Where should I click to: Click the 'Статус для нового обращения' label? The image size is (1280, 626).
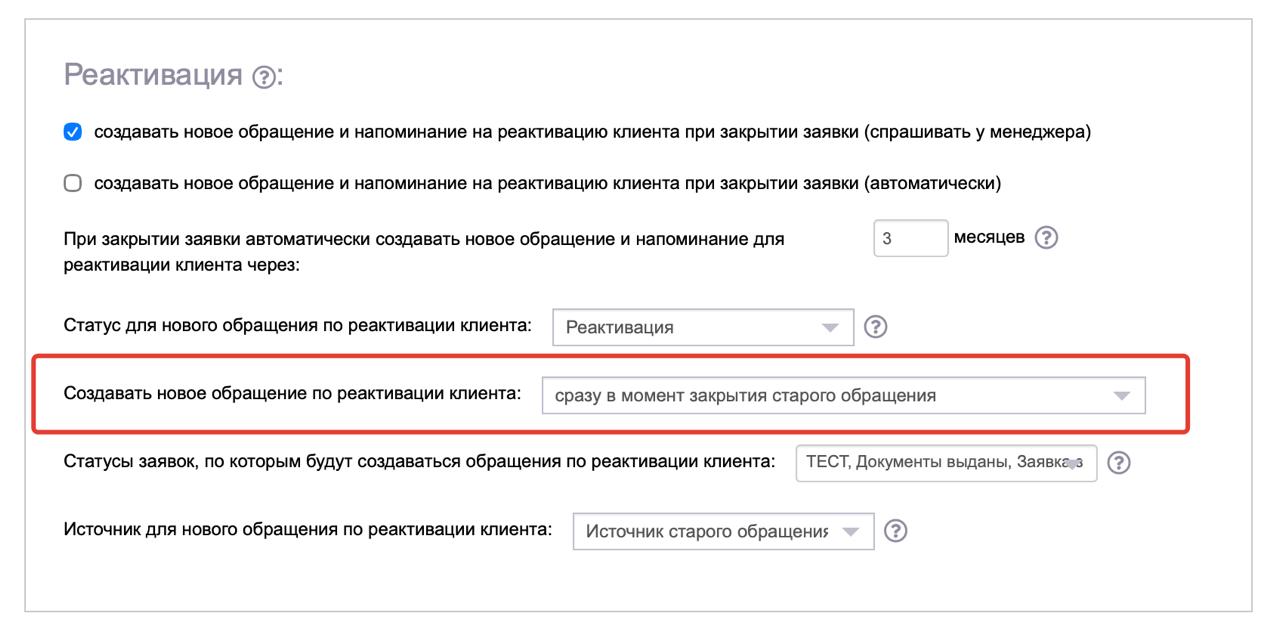click(297, 326)
